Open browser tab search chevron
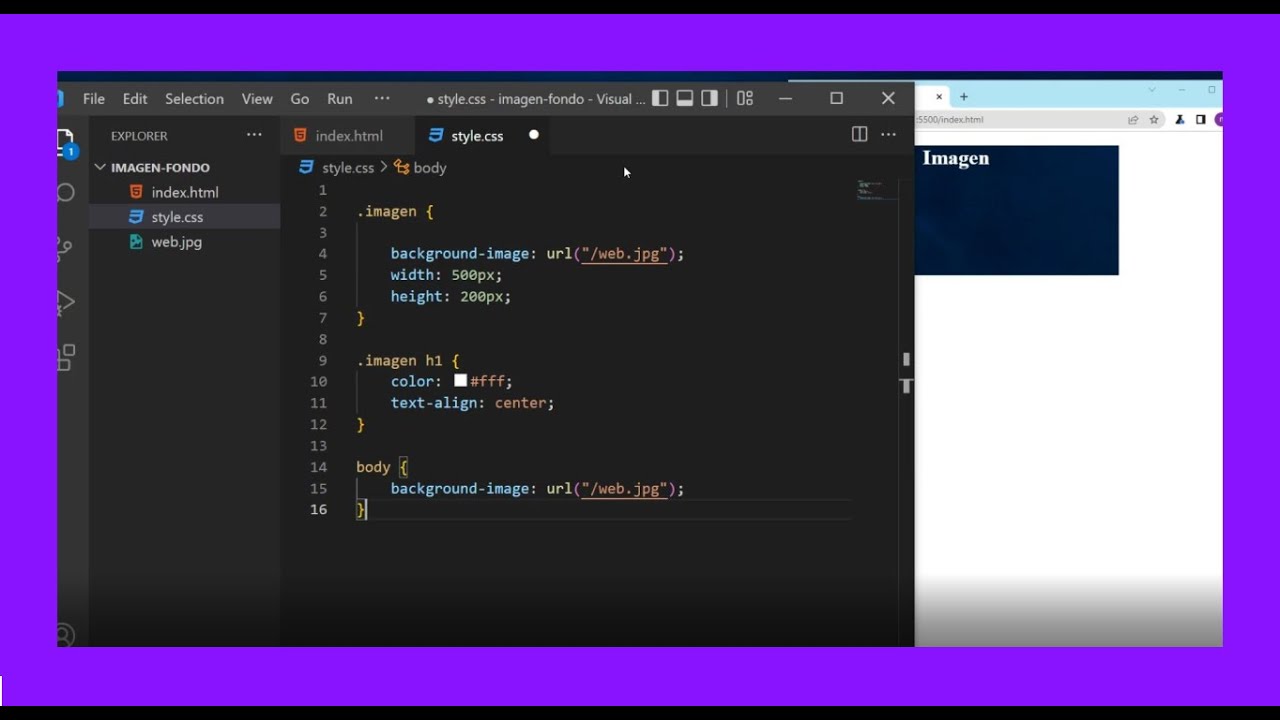 pyautogui.click(x=1152, y=90)
